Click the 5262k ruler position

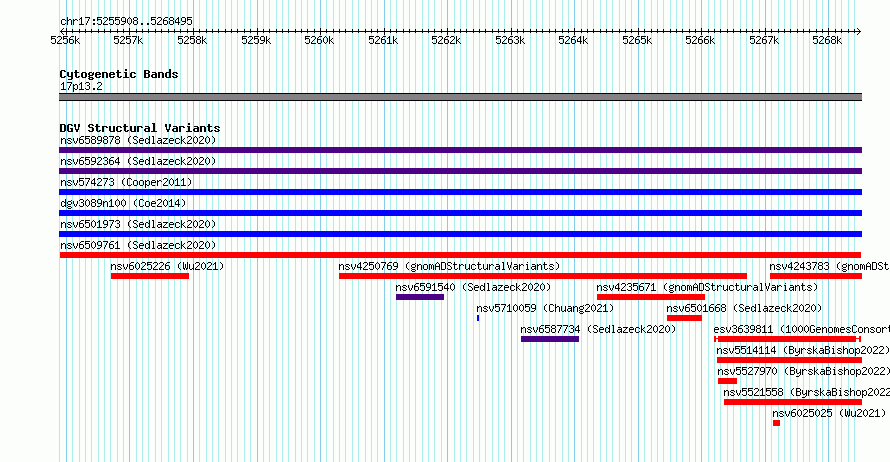pos(446,40)
